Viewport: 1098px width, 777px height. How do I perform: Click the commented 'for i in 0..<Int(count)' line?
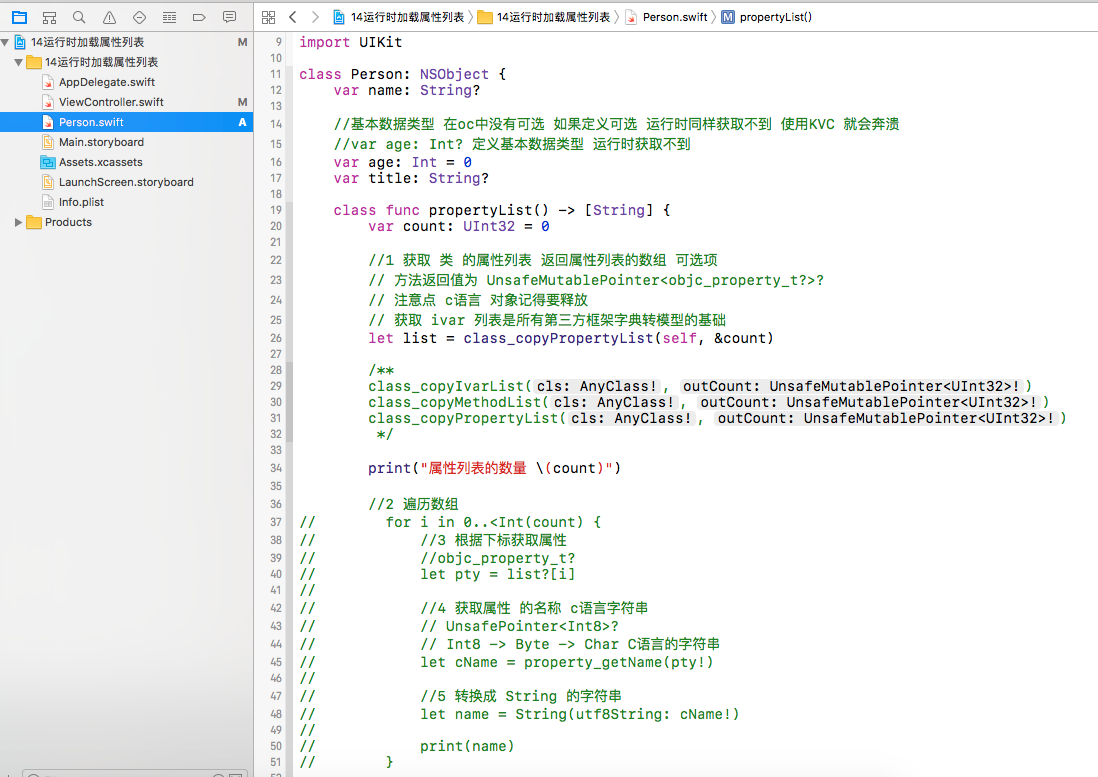click(493, 522)
